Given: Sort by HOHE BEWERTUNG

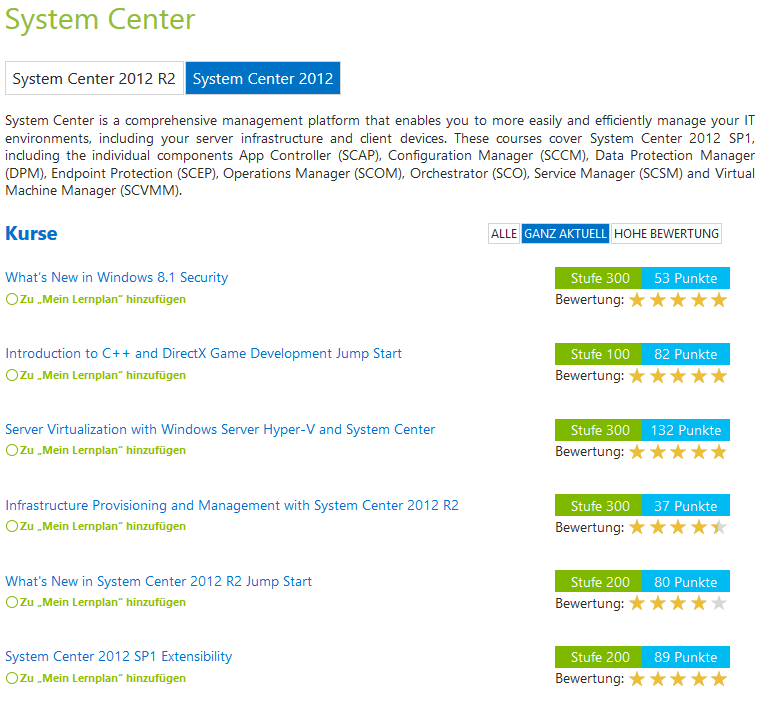Looking at the screenshot, I should click(x=666, y=233).
